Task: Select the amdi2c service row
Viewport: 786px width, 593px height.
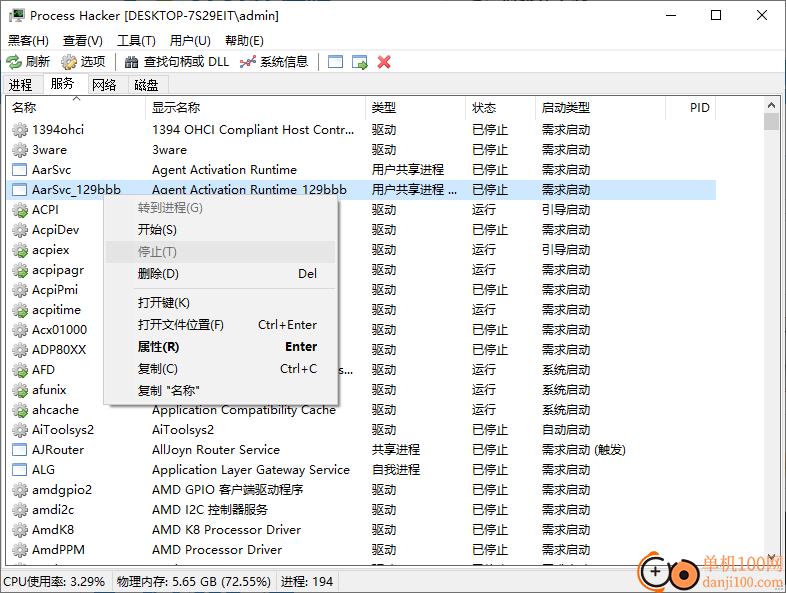Action: 361,510
